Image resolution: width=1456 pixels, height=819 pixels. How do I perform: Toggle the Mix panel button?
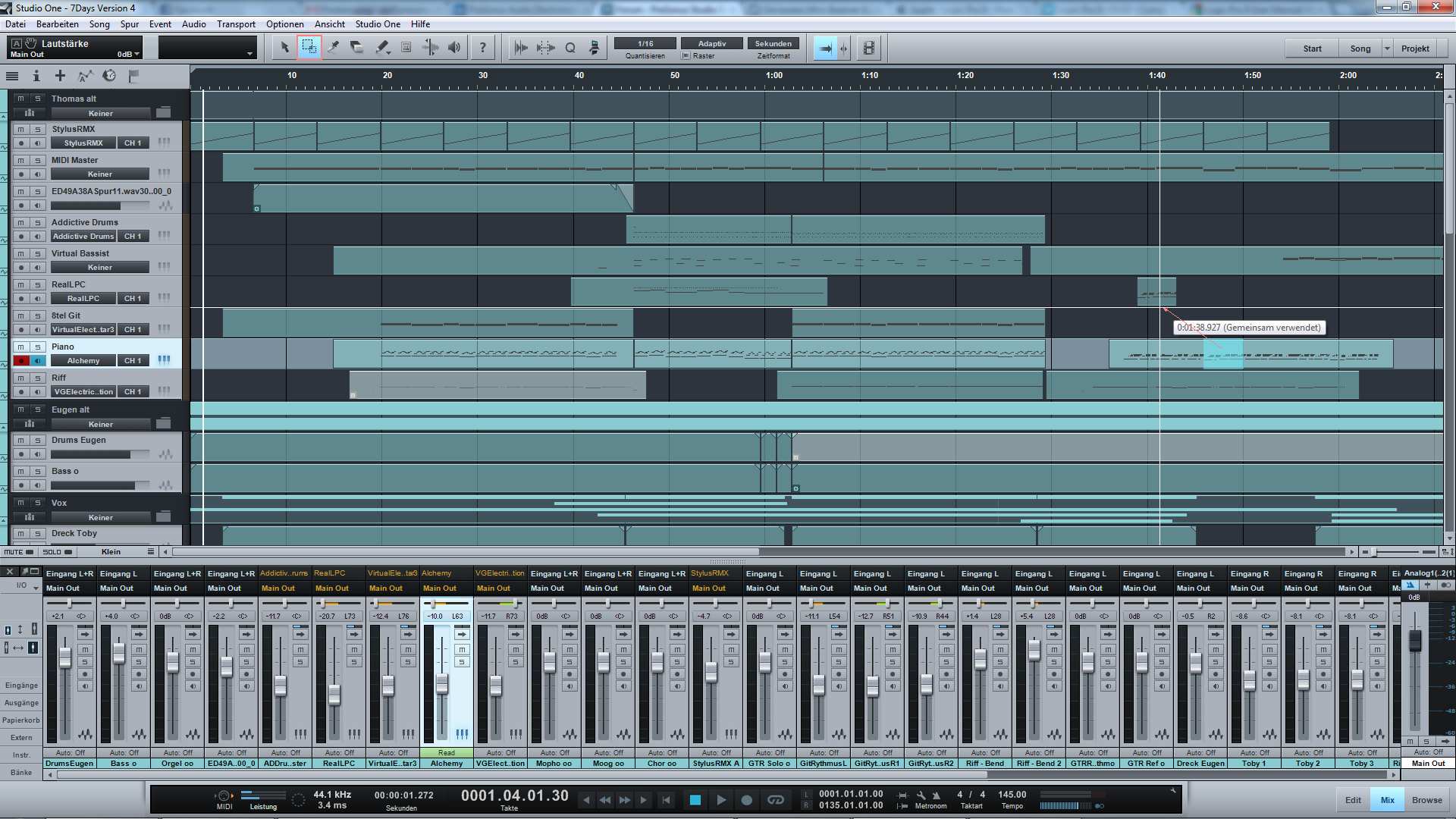tap(1387, 800)
